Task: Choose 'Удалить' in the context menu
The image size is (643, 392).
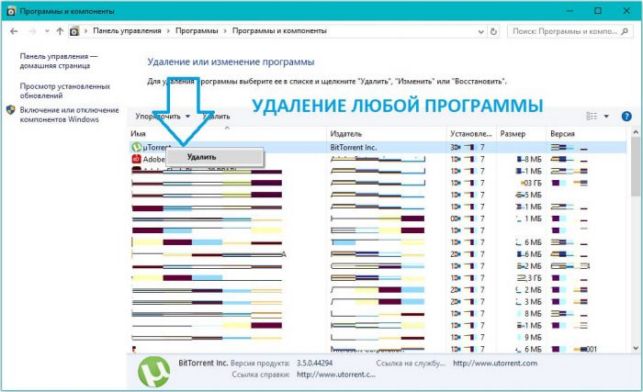Action: pos(214,157)
